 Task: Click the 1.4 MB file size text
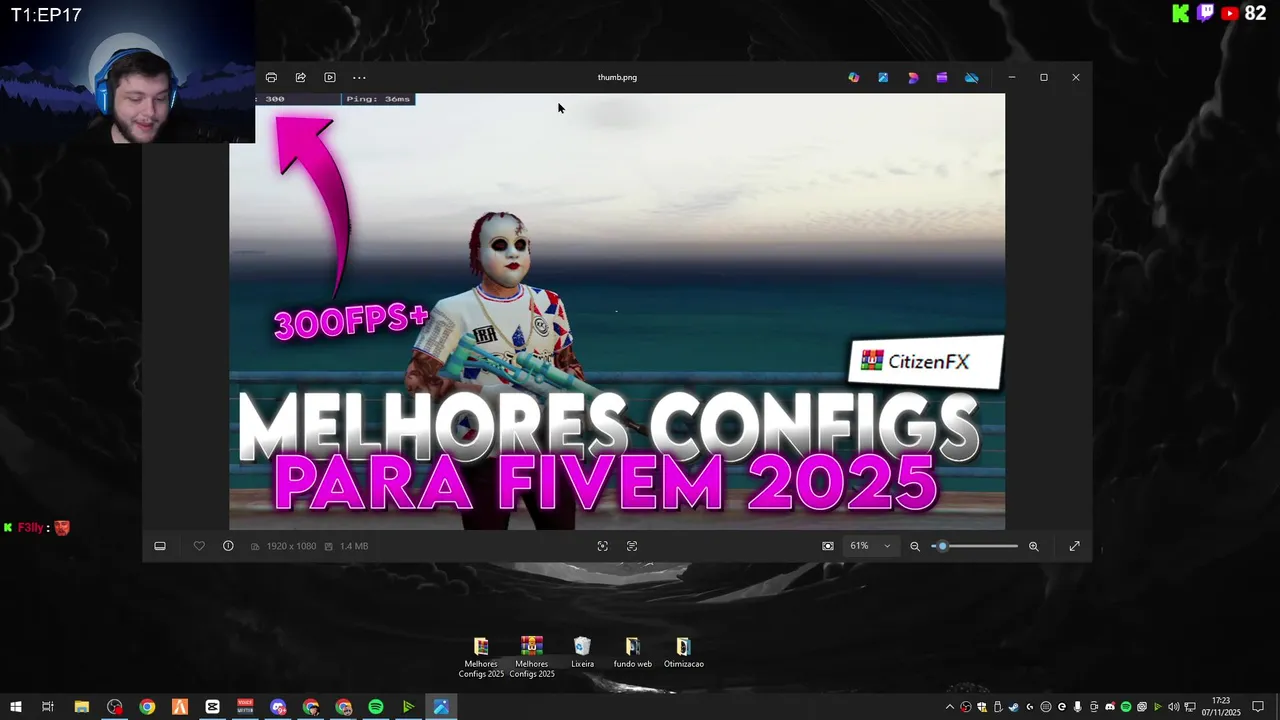(x=354, y=546)
